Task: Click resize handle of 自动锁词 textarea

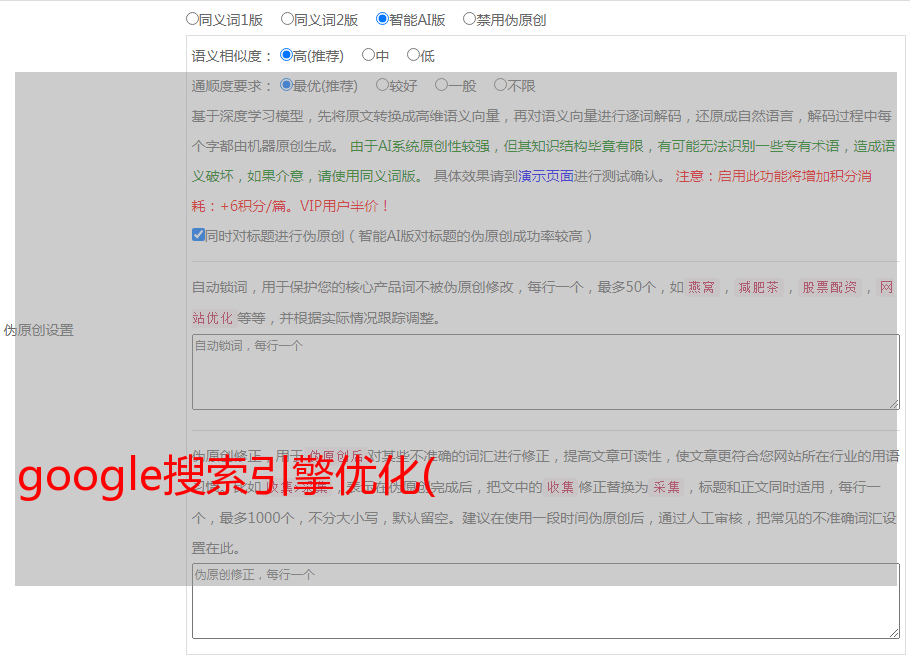Action: 894,404
